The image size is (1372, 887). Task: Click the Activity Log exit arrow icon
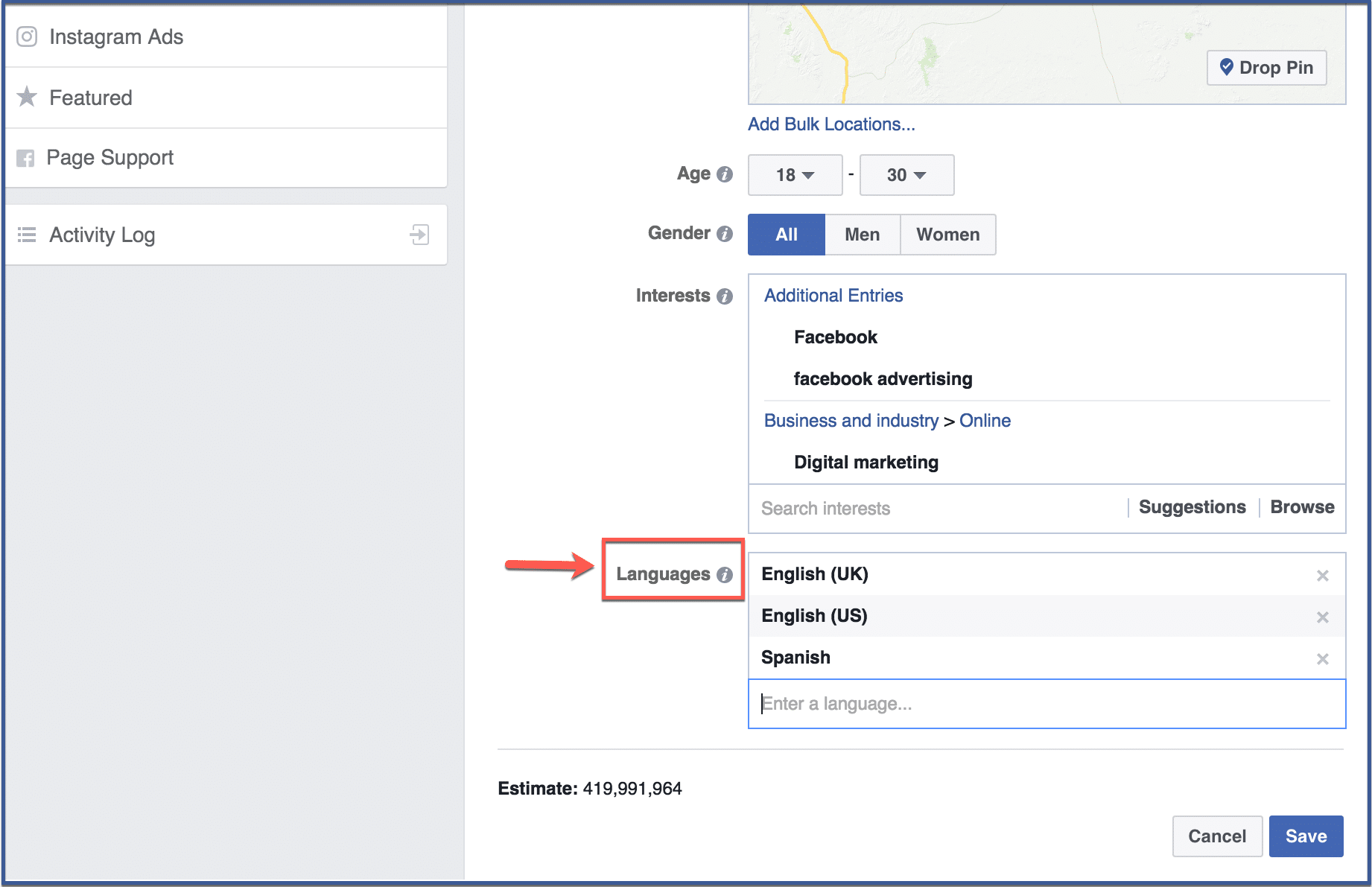(419, 235)
